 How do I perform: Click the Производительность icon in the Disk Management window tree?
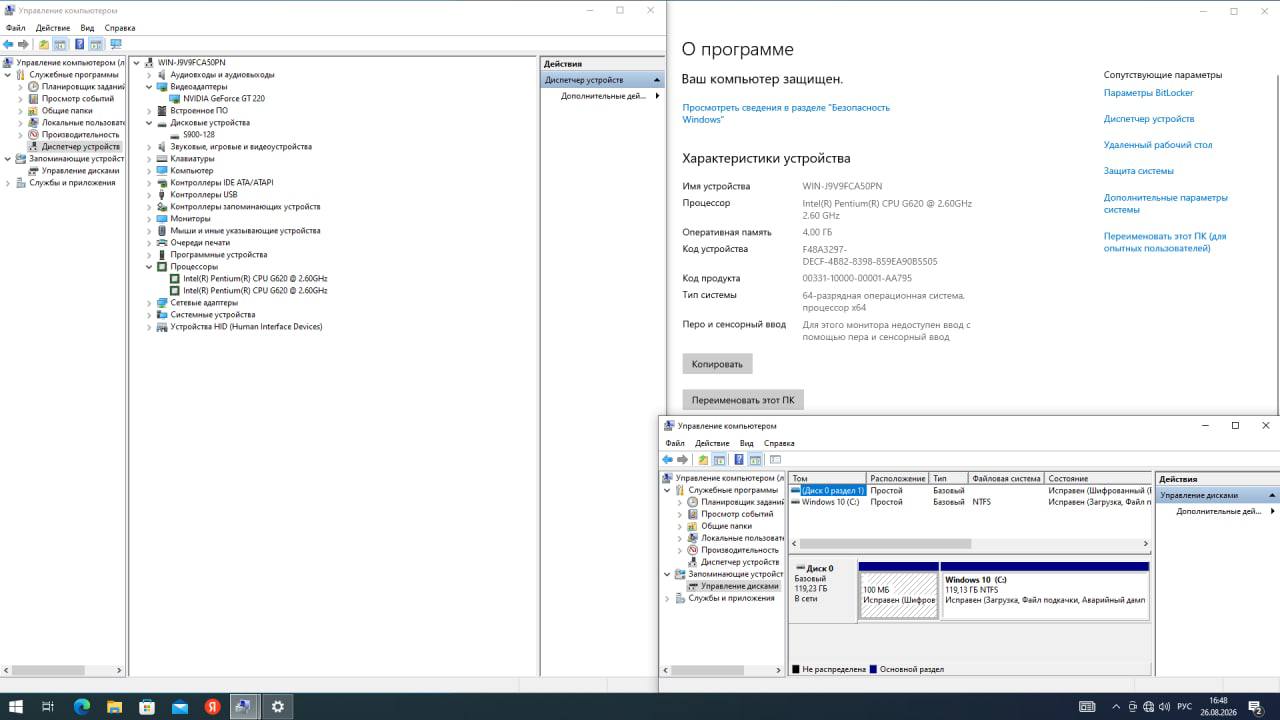click(693, 550)
